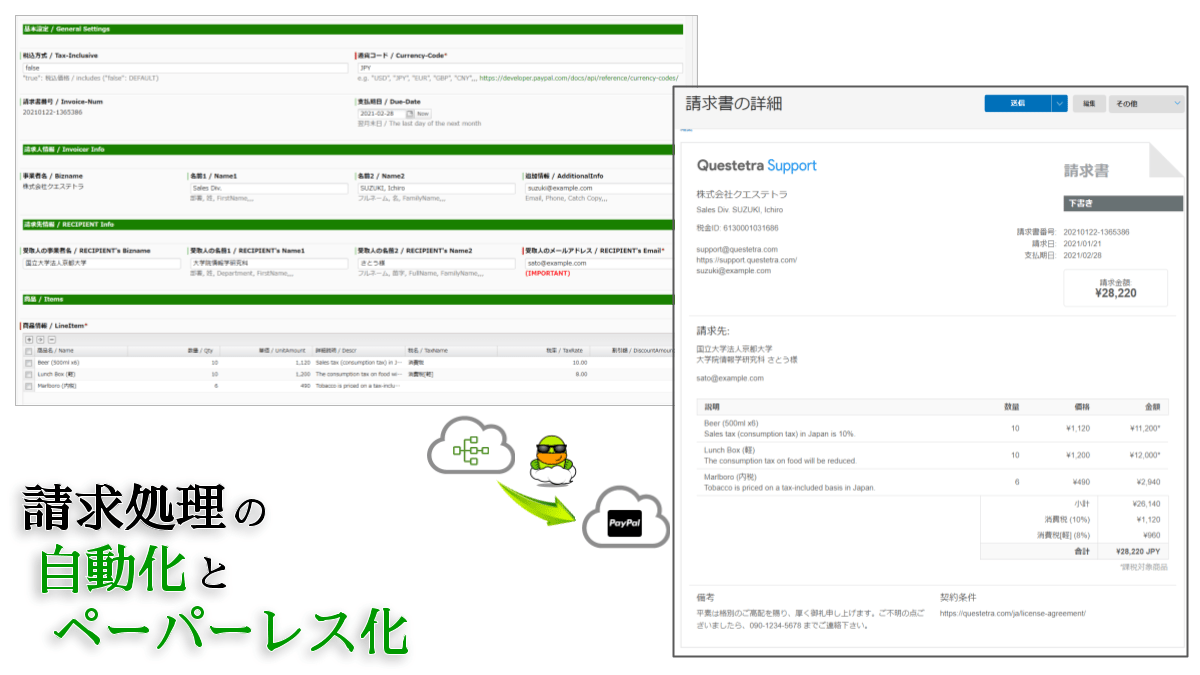Click the Due-Date field showing 2021-02-28
This screenshot has height=675, width=1200.
380,114
